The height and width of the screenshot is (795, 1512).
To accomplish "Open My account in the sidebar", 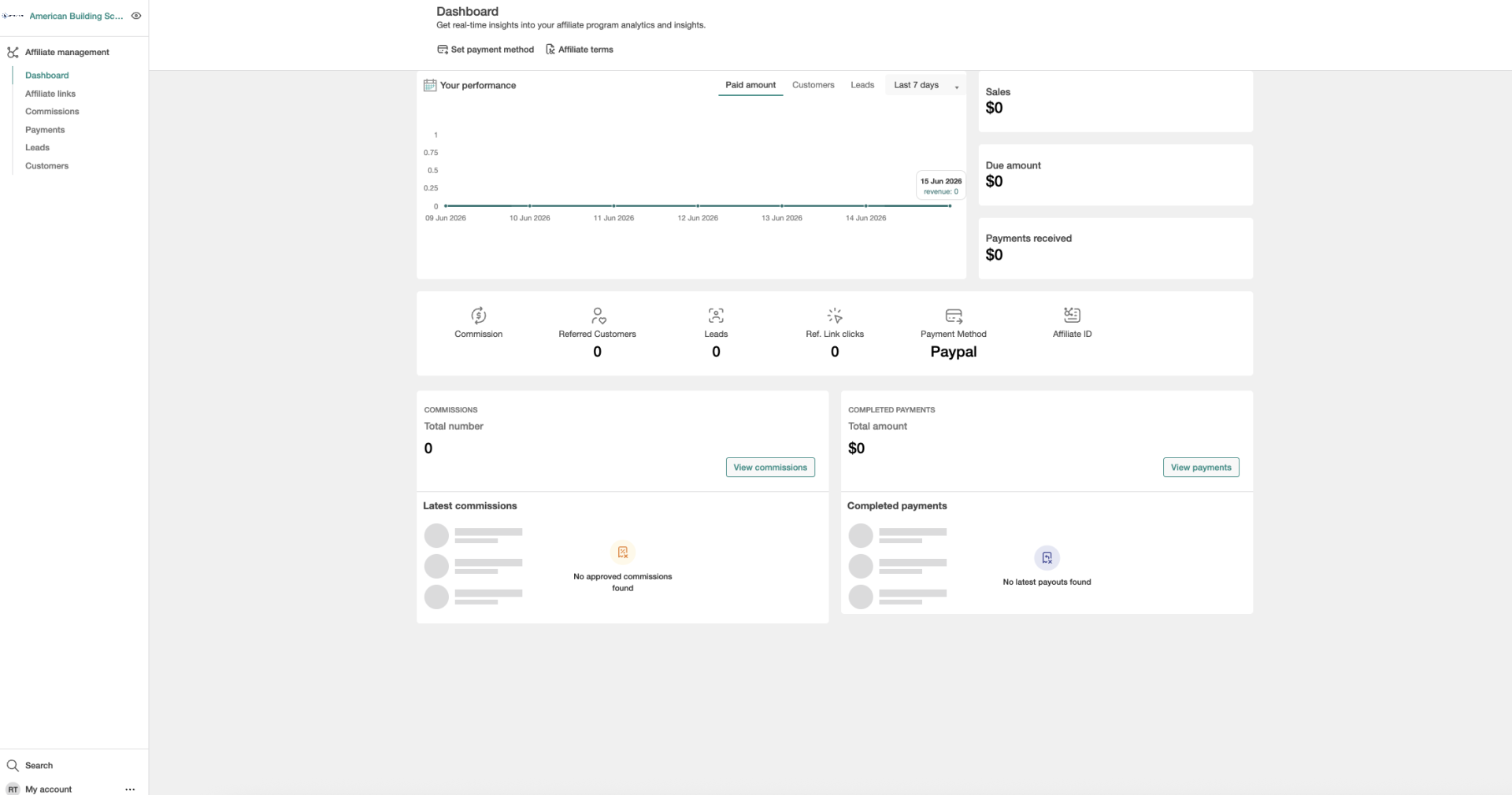I will (x=48, y=789).
